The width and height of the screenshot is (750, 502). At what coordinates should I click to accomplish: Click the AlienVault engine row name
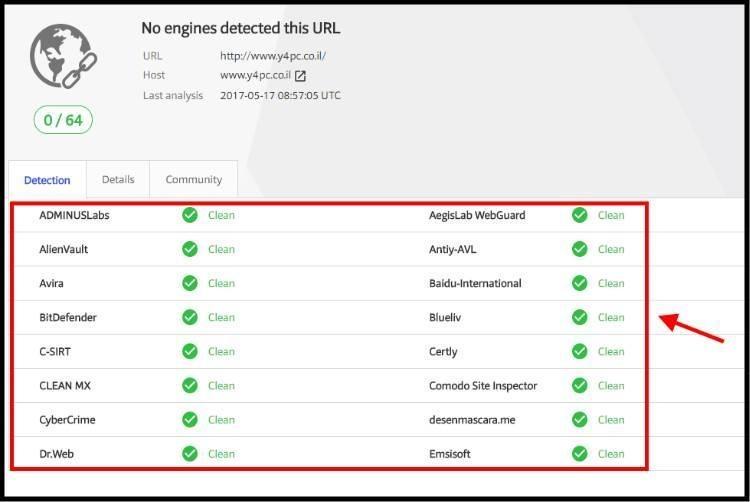[x=64, y=249]
